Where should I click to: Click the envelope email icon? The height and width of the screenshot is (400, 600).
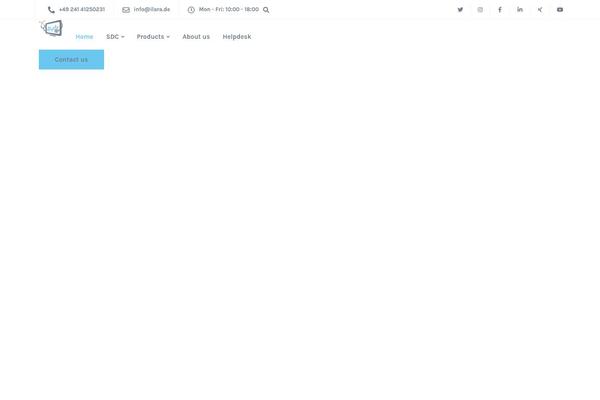126,10
